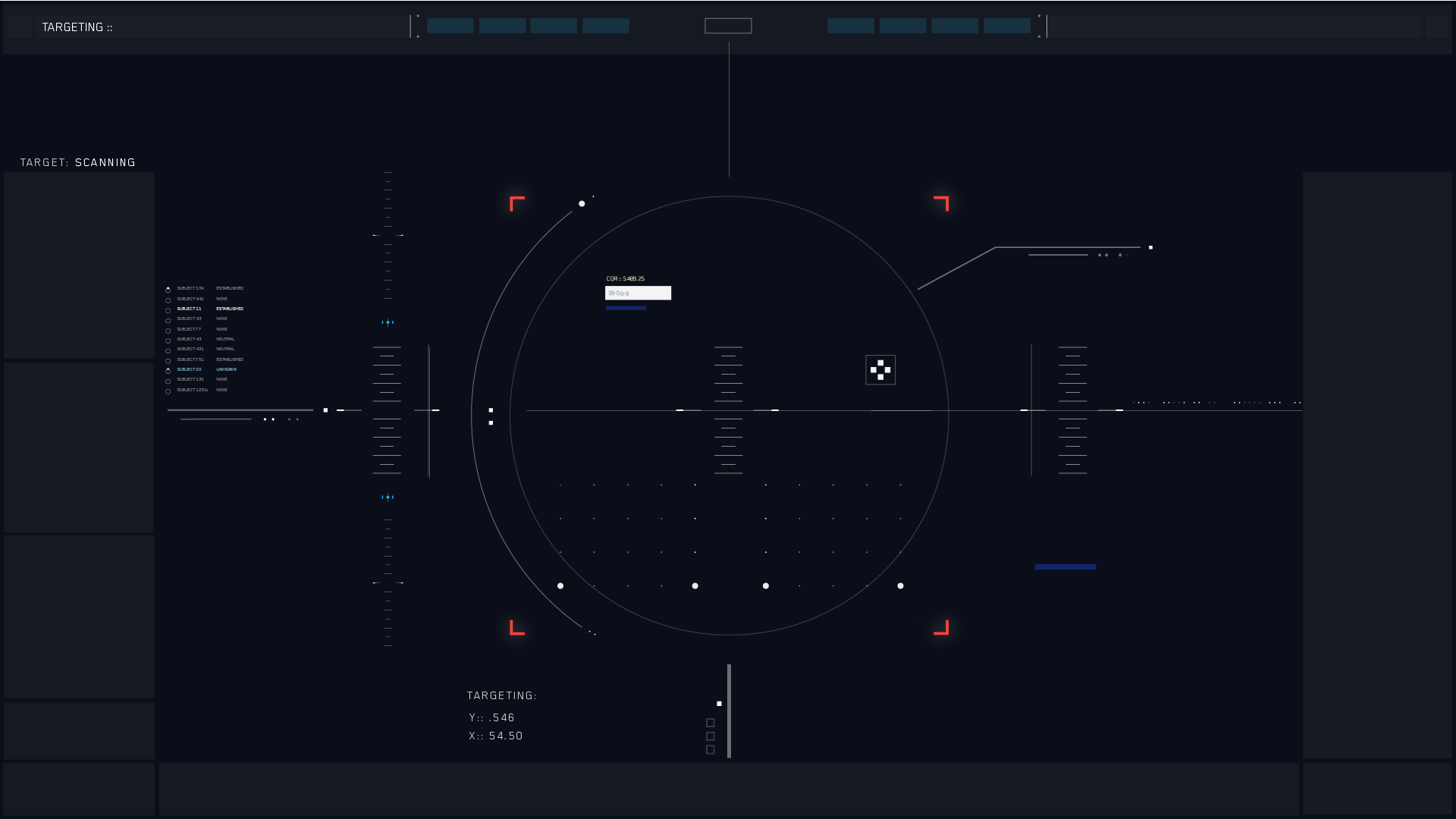
Task: Click the white square at the end of the callout line
Action: coord(1150,247)
